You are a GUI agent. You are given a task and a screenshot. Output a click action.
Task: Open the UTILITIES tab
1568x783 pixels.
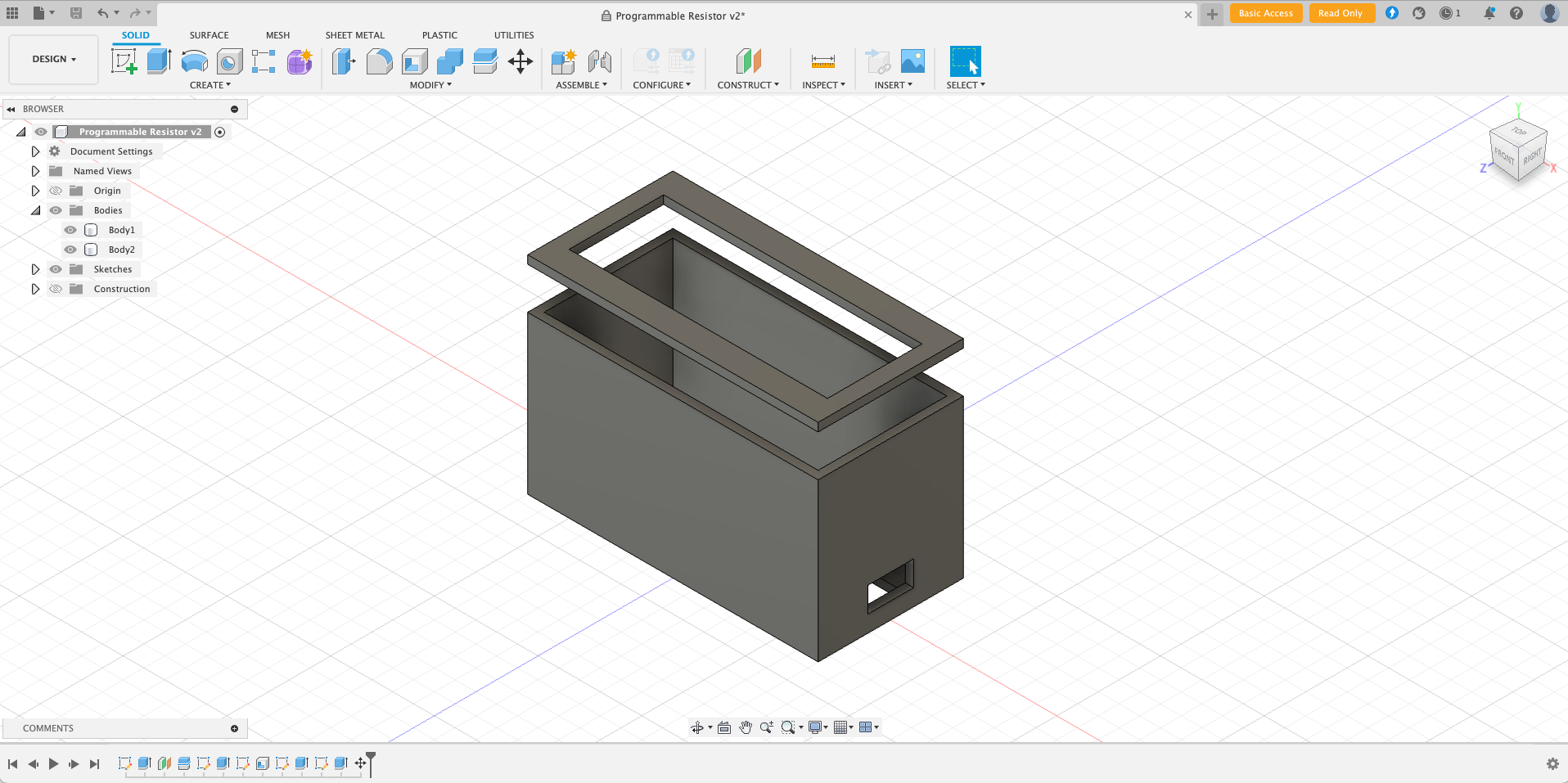pos(514,35)
